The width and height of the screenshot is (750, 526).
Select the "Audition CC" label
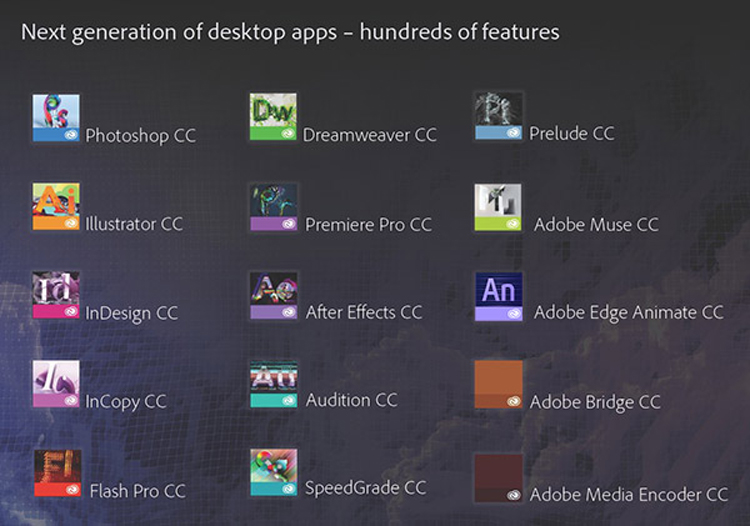point(352,400)
